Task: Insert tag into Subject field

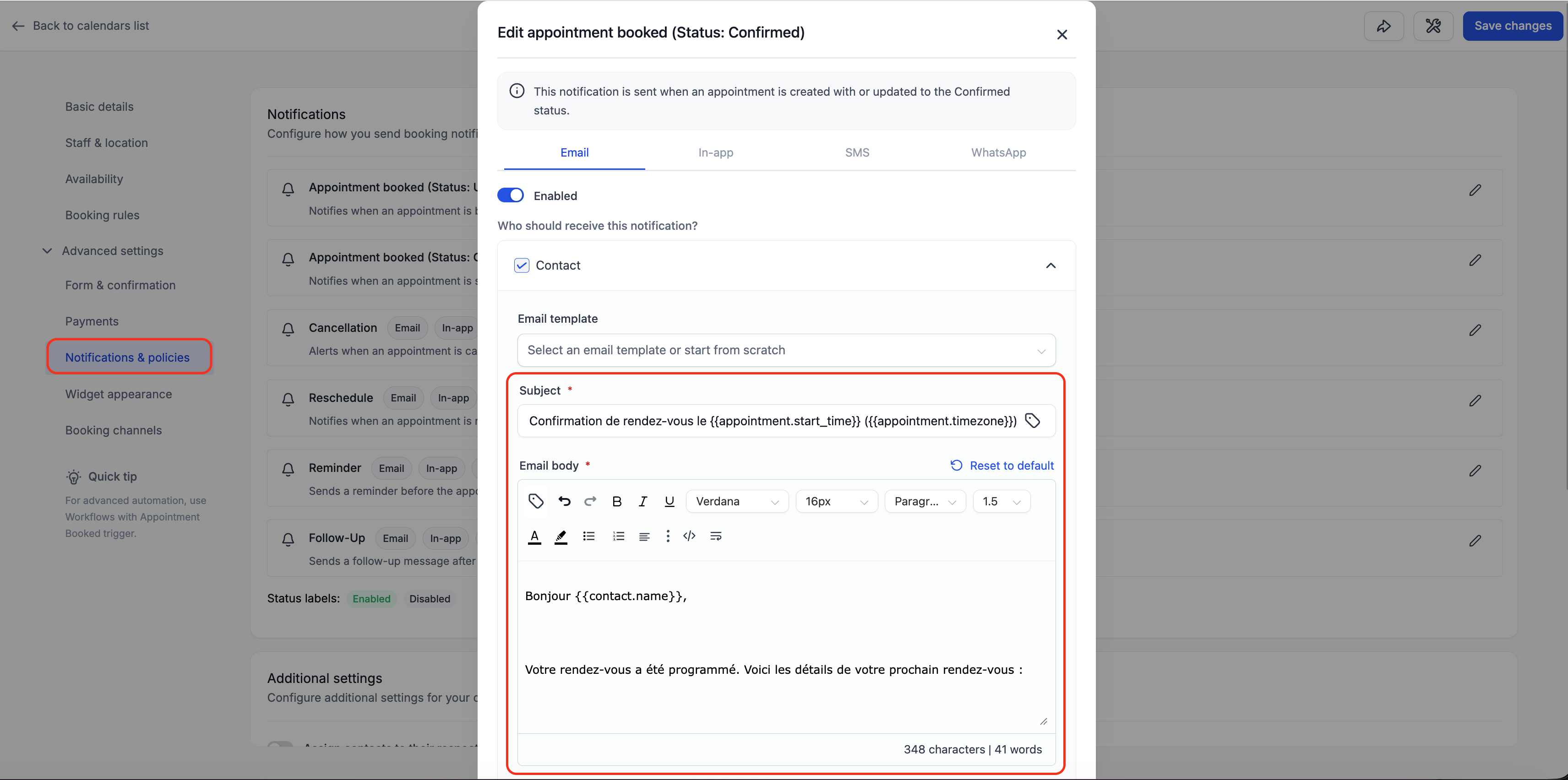Action: [1032, 420]
